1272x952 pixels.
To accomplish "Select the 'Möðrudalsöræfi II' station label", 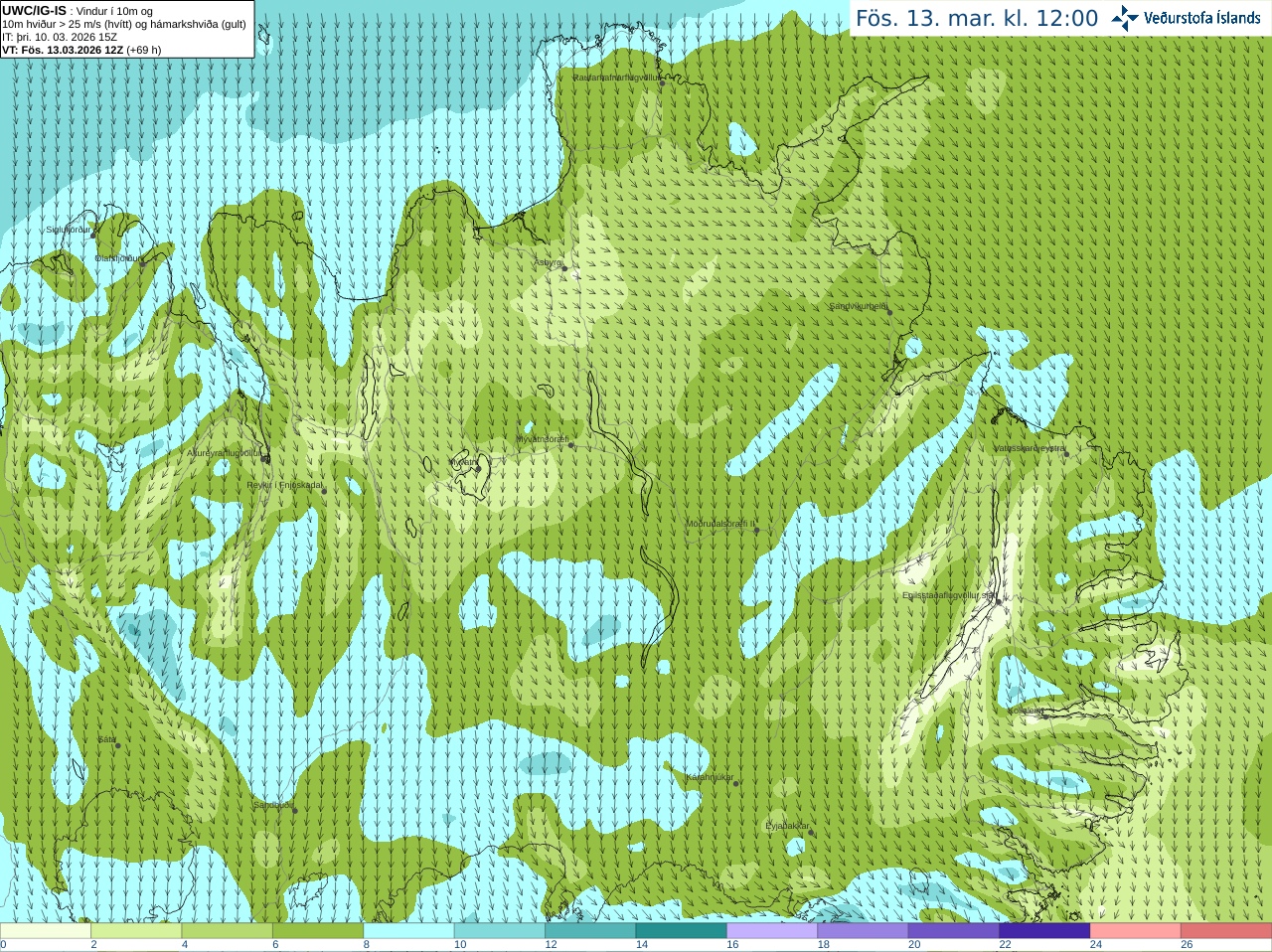I will click(720, 524).
